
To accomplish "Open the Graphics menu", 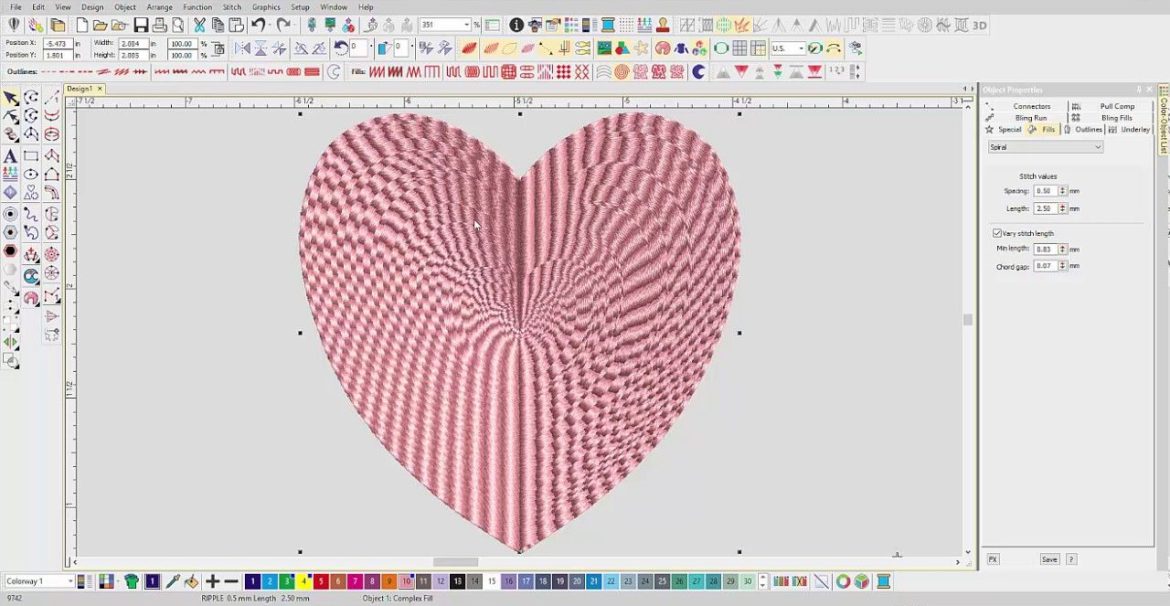I will (x=266, y=7).
